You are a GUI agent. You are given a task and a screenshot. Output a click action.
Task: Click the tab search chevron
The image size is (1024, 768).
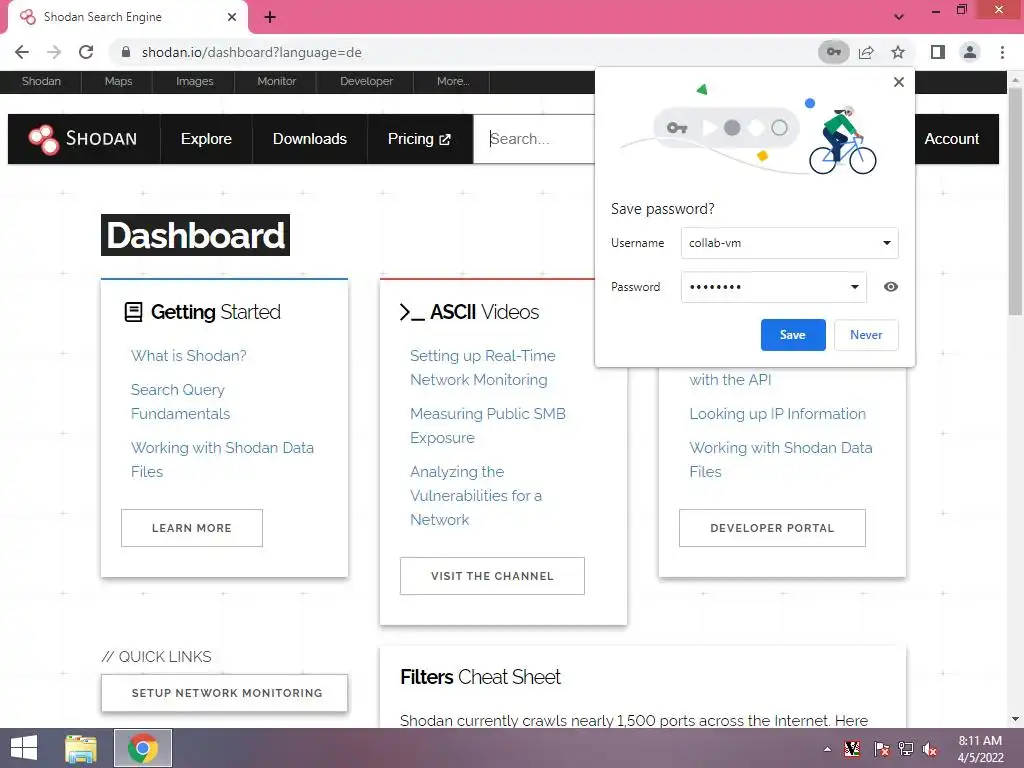(x=899, y=17)
